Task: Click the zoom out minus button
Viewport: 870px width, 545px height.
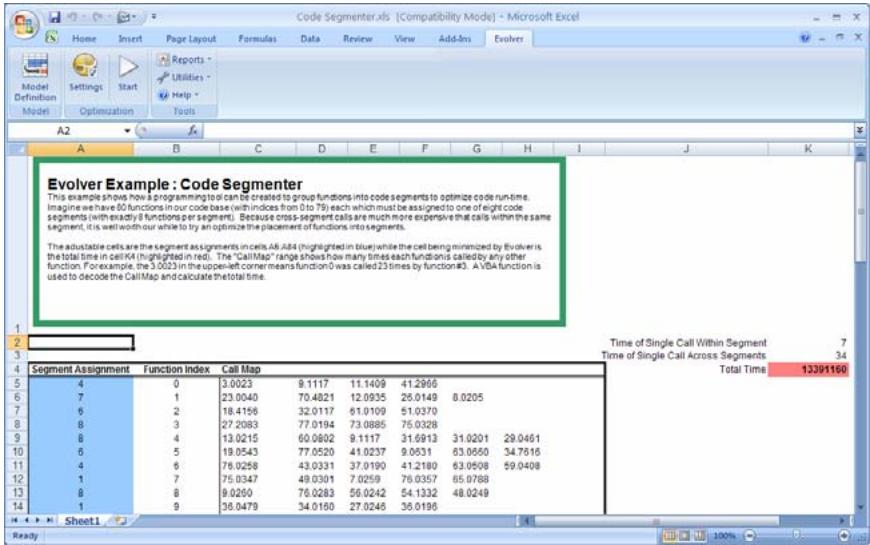Action: click(x=750, y=536)
